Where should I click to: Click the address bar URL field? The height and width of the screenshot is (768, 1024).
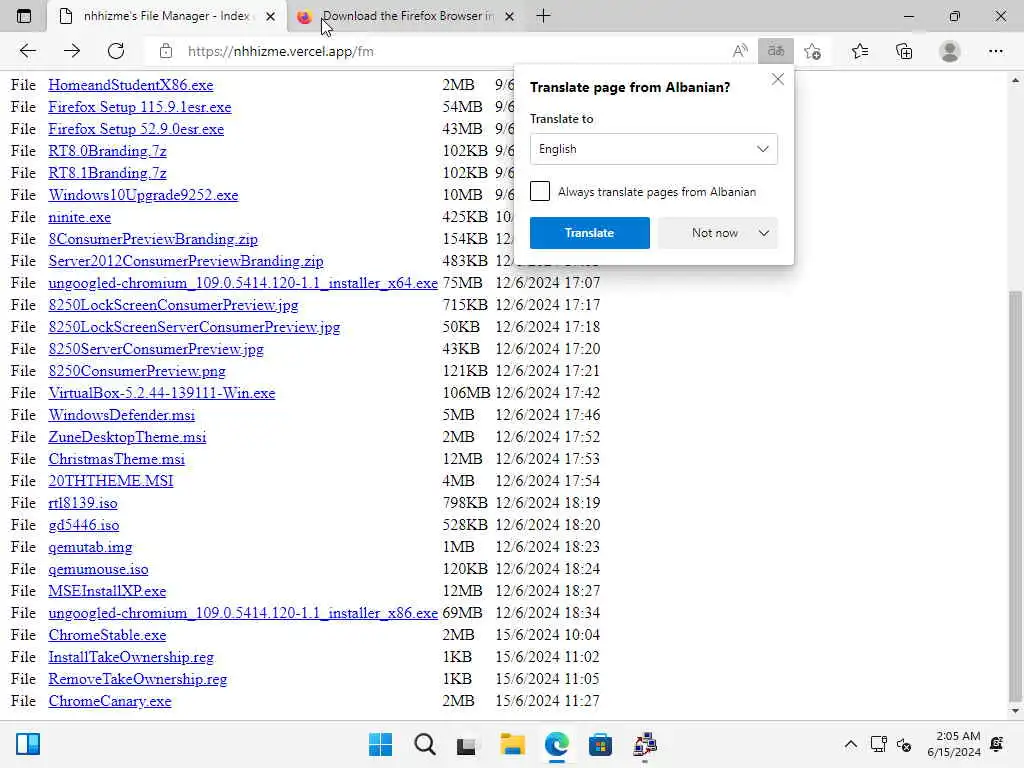[x=438, y=51]
